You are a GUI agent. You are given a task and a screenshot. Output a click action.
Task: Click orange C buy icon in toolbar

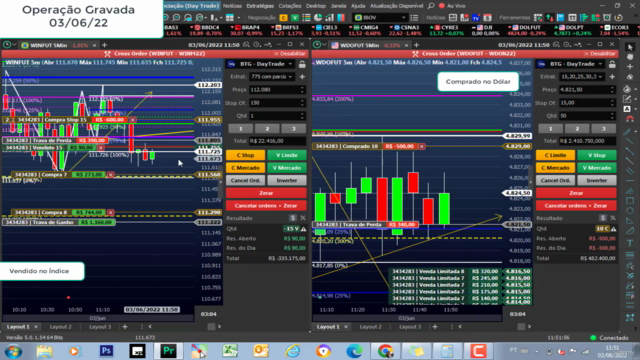[283, 18]
